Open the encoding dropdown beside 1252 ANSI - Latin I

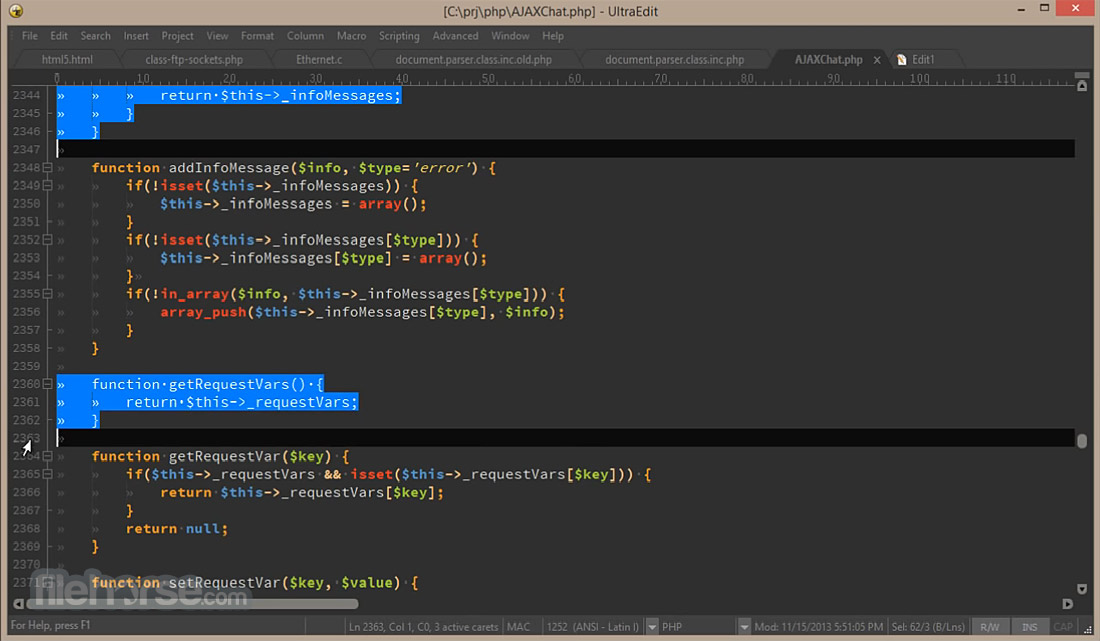[x=652, y=627]
